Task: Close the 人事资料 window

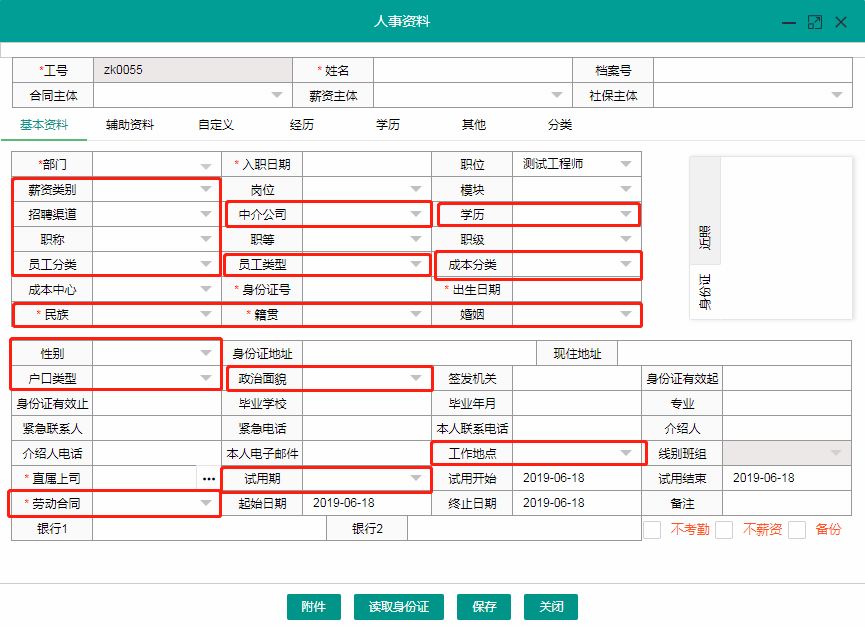Action: pyautogui.click(x=842, y=22)
